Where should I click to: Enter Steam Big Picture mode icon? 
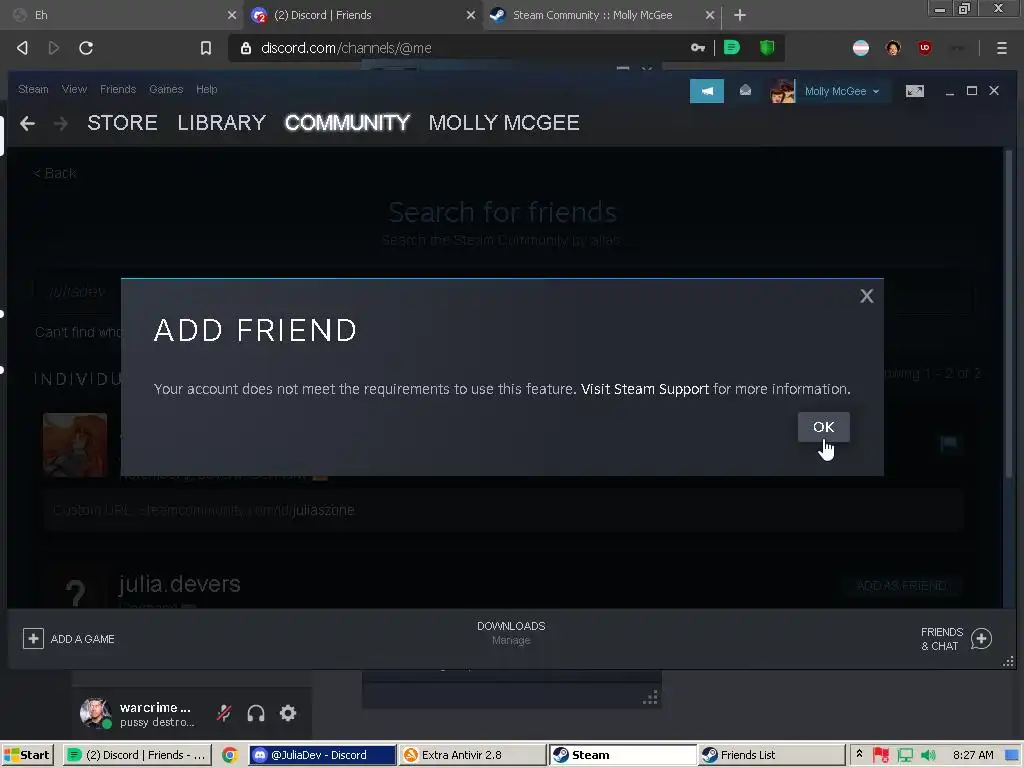915,91
